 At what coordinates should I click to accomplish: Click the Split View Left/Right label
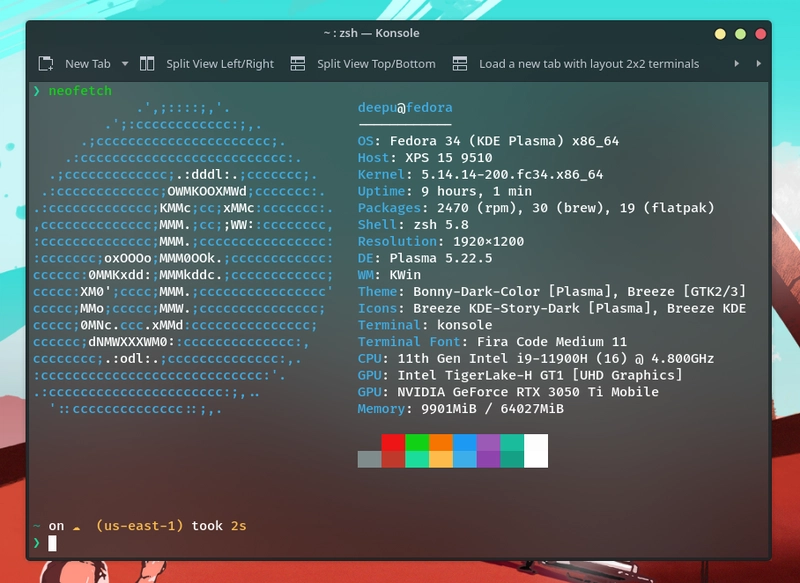click(x=220, y=64)
